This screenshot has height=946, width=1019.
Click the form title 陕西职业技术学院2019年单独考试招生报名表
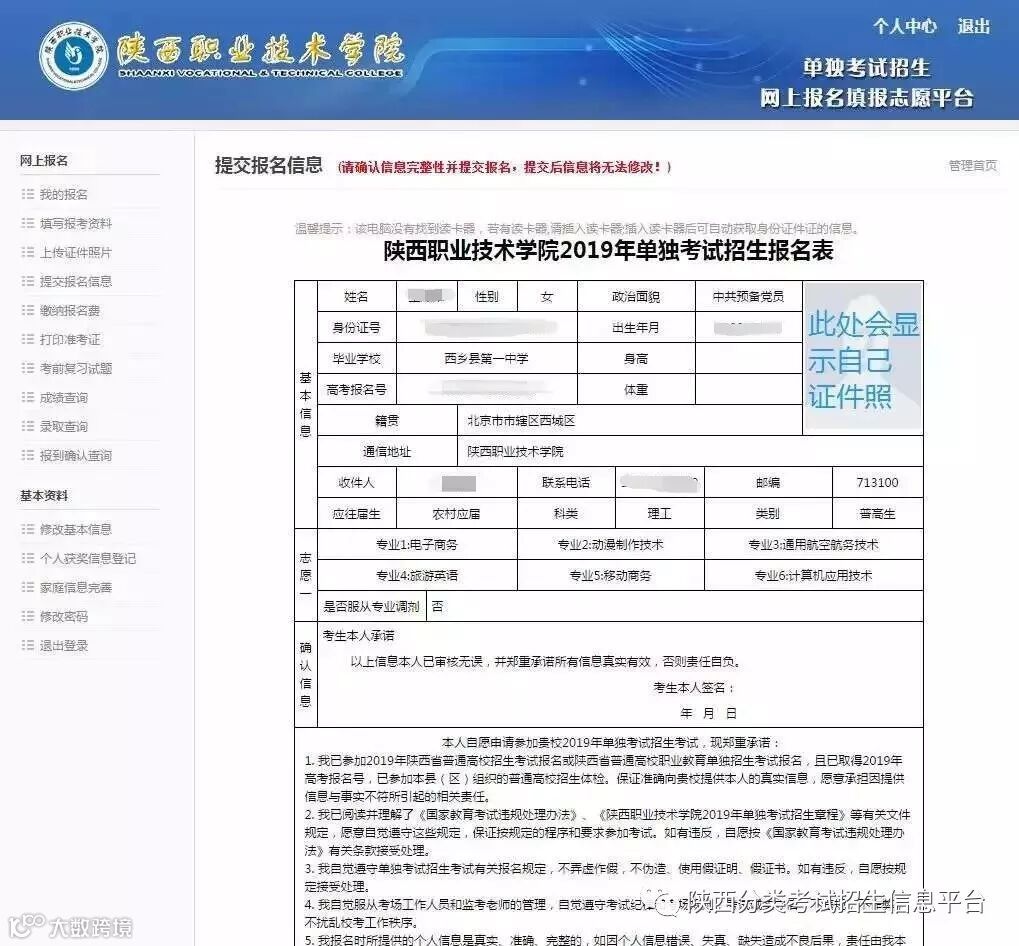(x=608, y=251)
